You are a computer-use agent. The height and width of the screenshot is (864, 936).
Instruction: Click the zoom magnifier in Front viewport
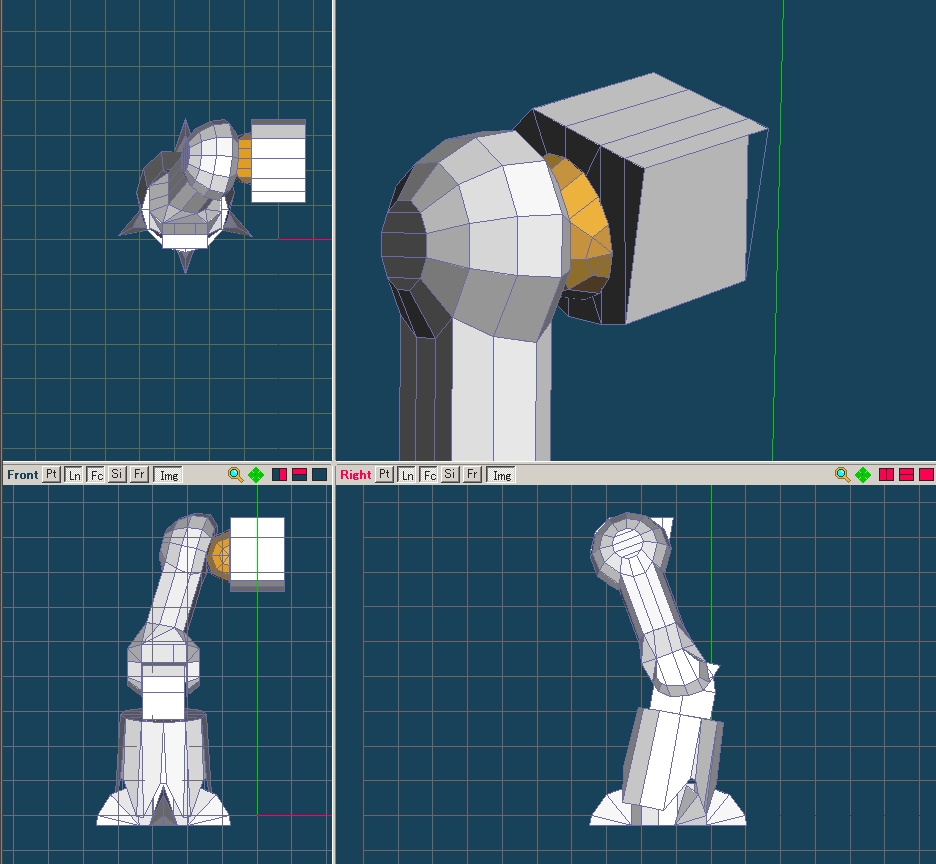235,475
